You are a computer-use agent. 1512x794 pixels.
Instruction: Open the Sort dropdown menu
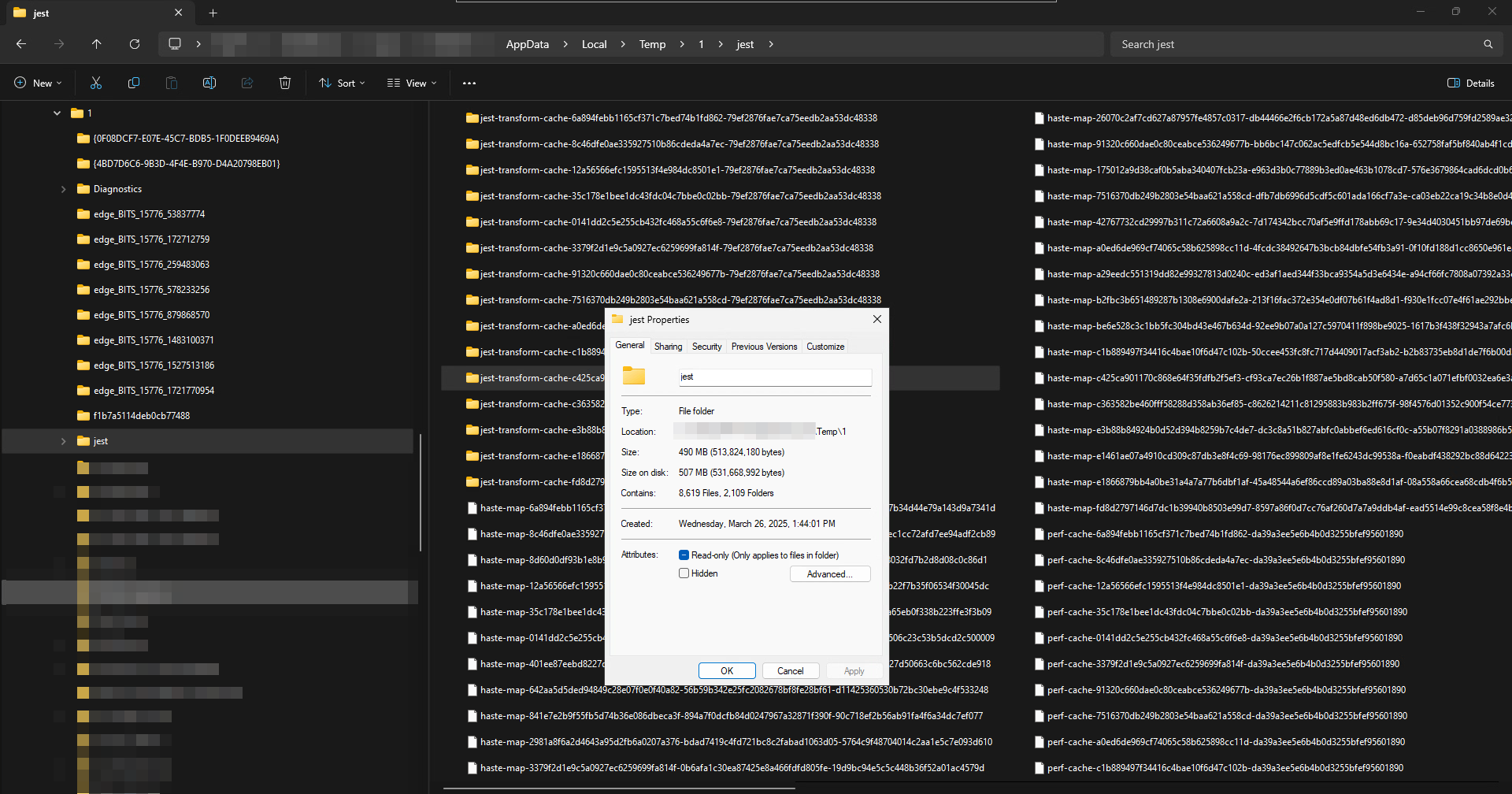click(x=342, y=83)
